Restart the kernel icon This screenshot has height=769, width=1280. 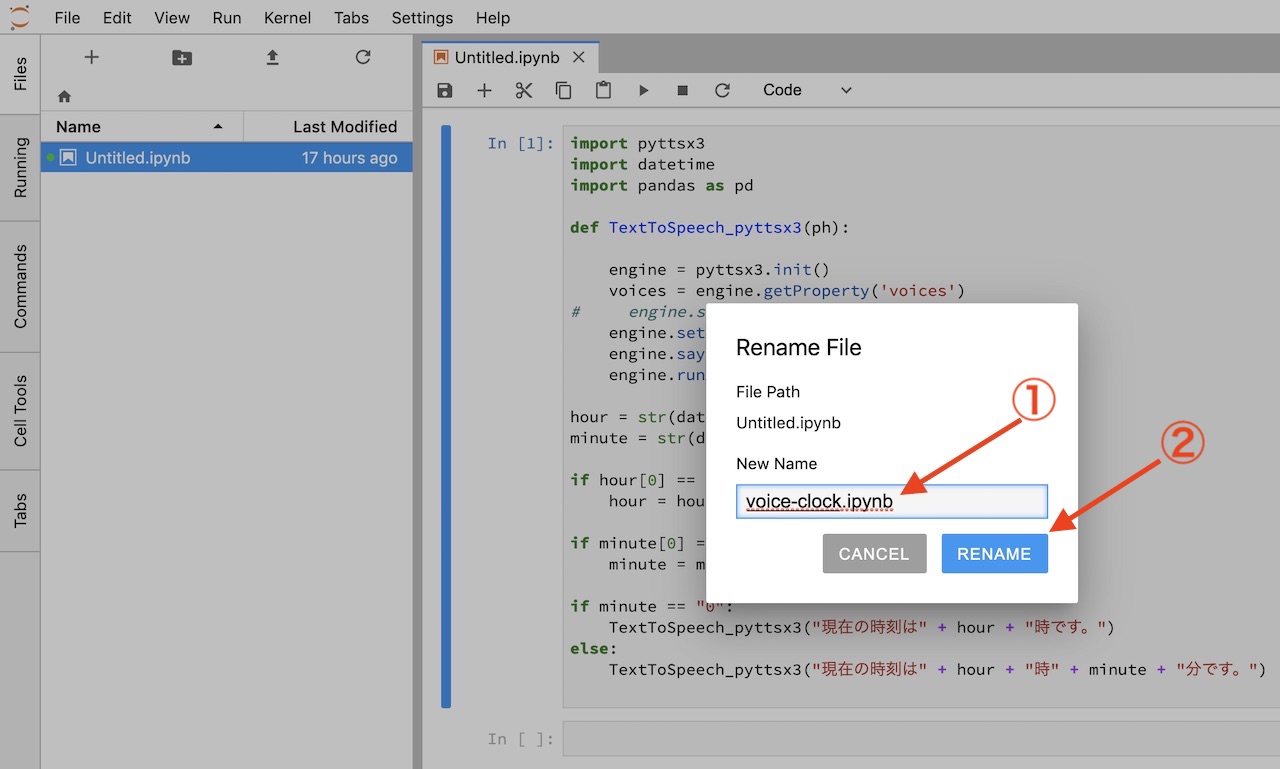tap(722, 90)
